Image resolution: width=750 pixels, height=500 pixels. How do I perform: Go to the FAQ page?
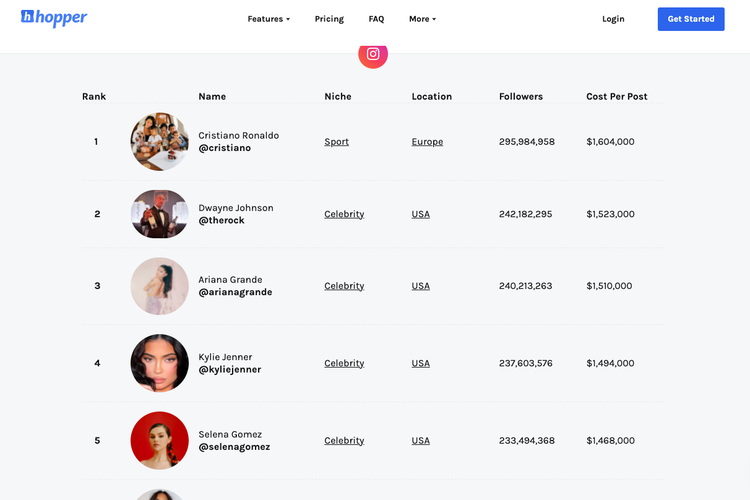click(x=376, y=19)
